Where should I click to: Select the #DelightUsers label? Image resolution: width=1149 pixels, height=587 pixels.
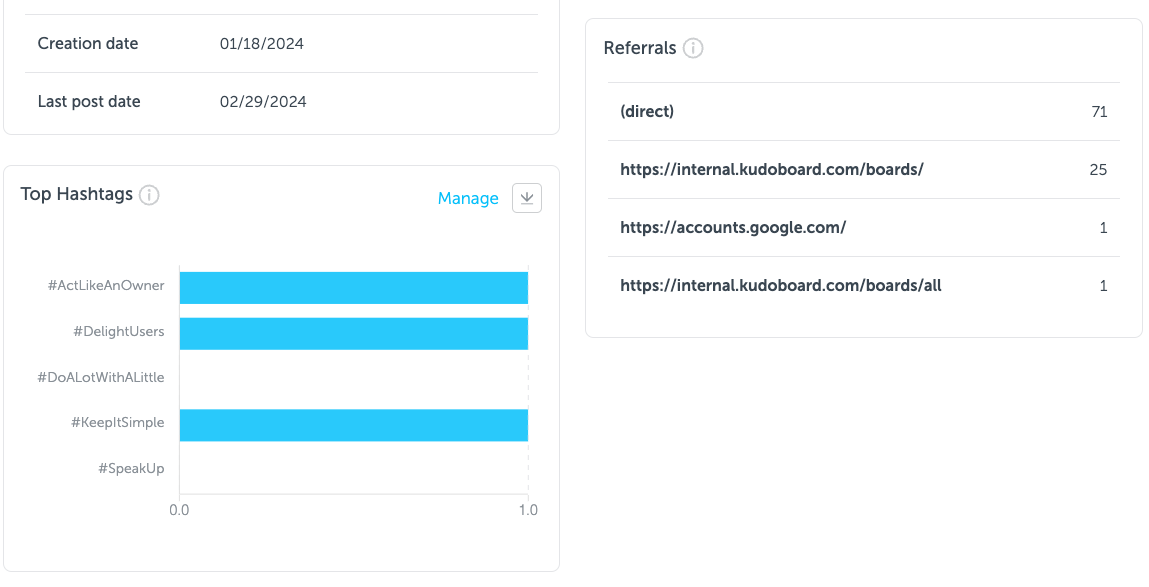[x=119, y=331]
